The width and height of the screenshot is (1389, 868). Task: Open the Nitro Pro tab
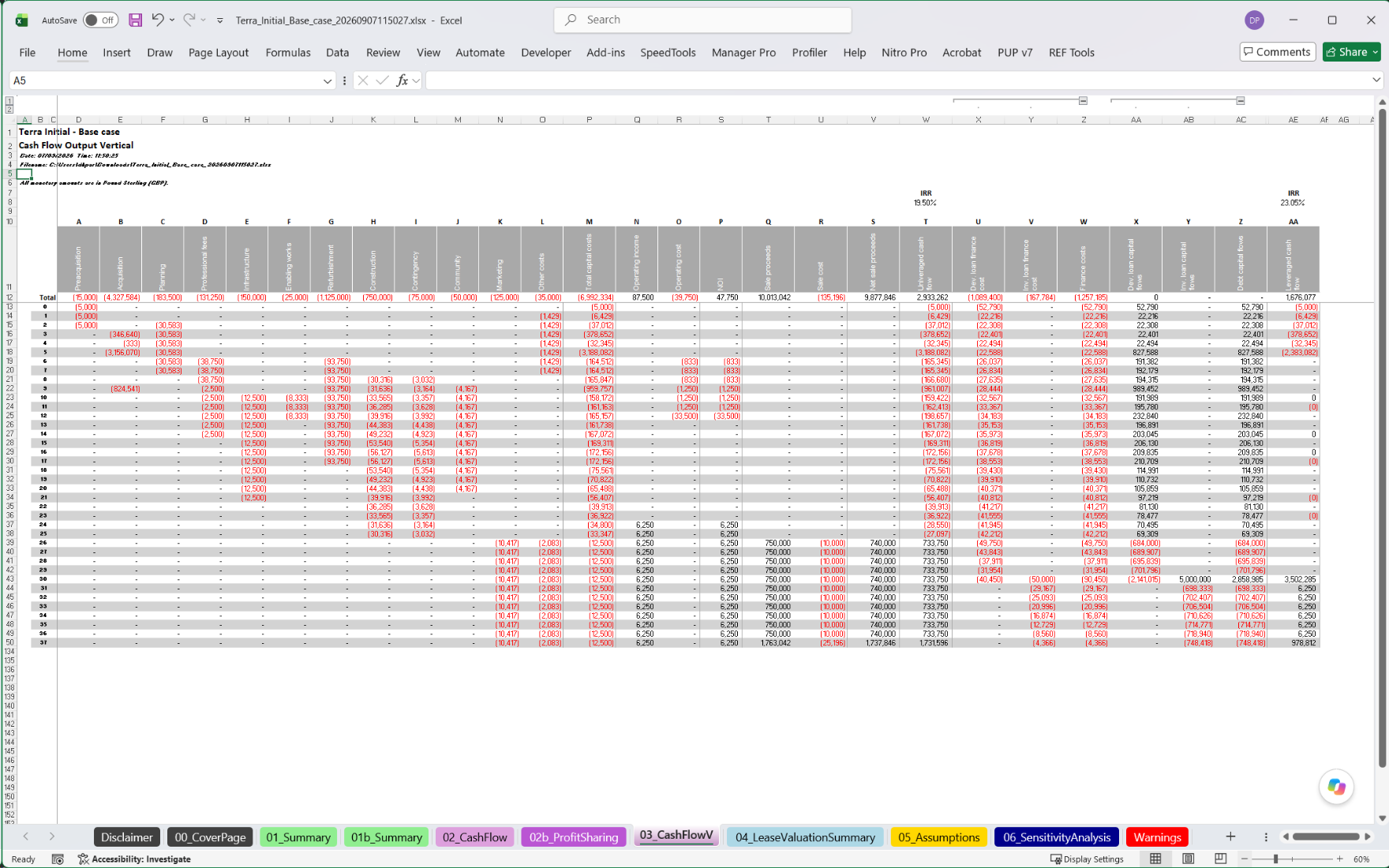904,53
